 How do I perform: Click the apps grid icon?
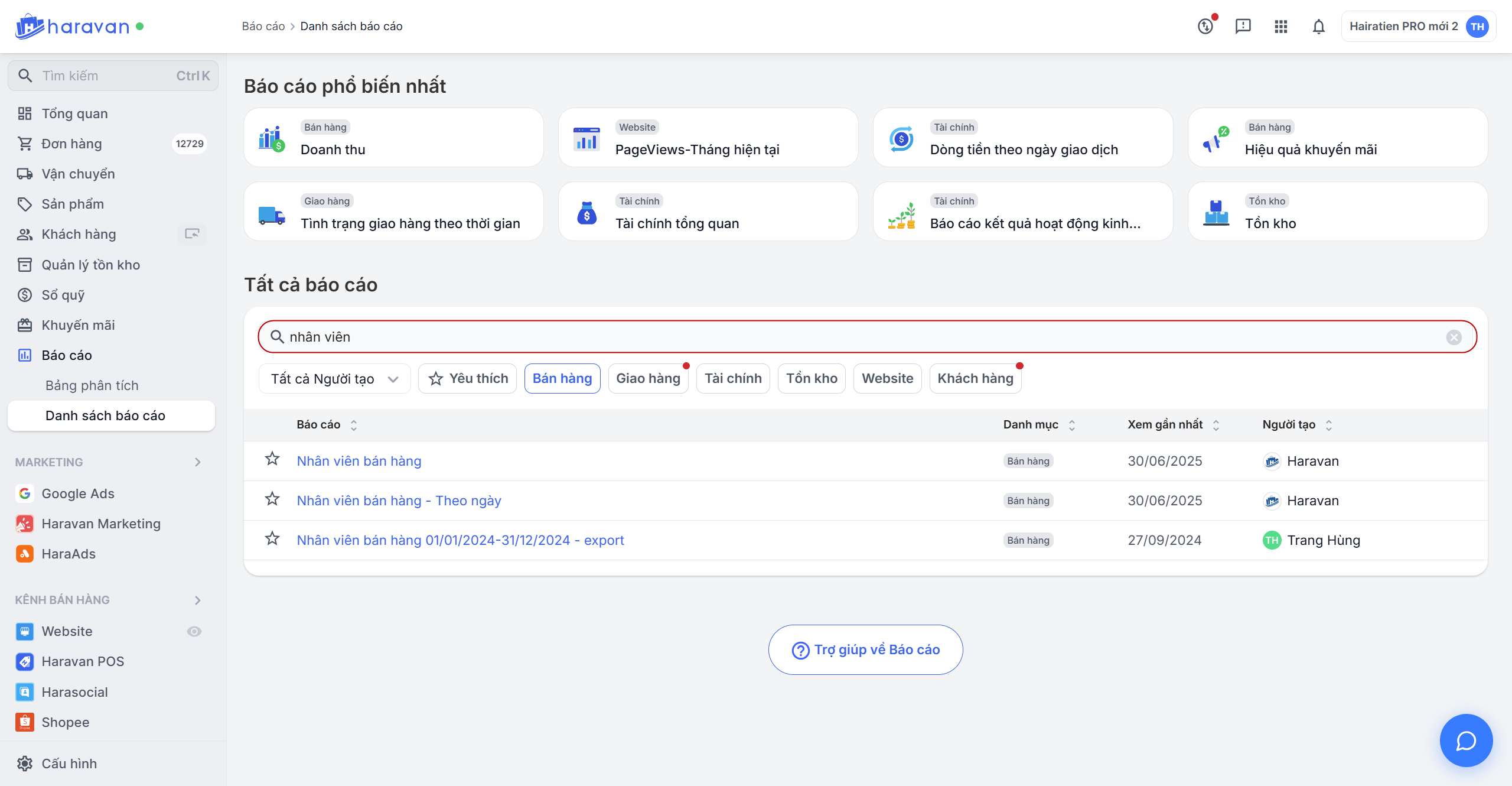coord(1280,27)
